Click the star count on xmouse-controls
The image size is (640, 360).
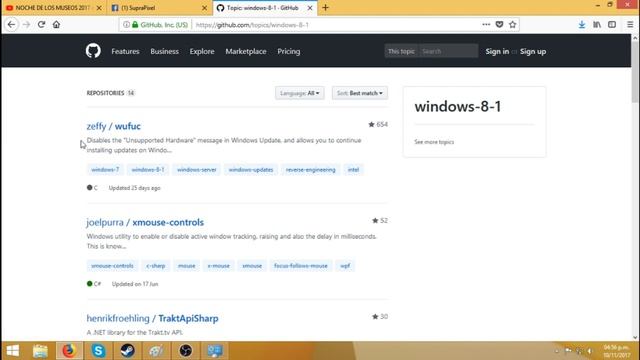click(380, 220)
